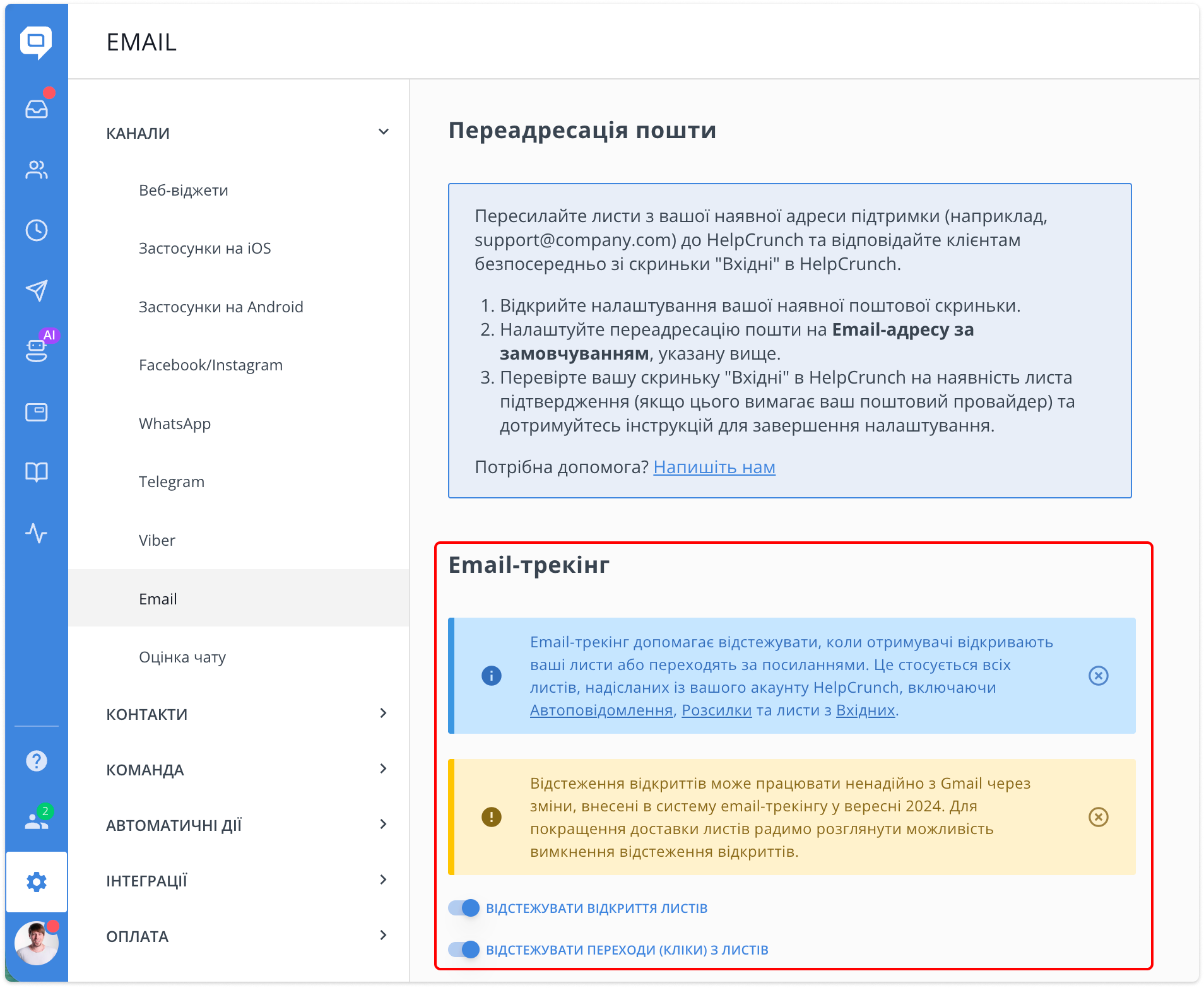
Task: Open the Telegram channel settings
Action: [x=171, y=481]
